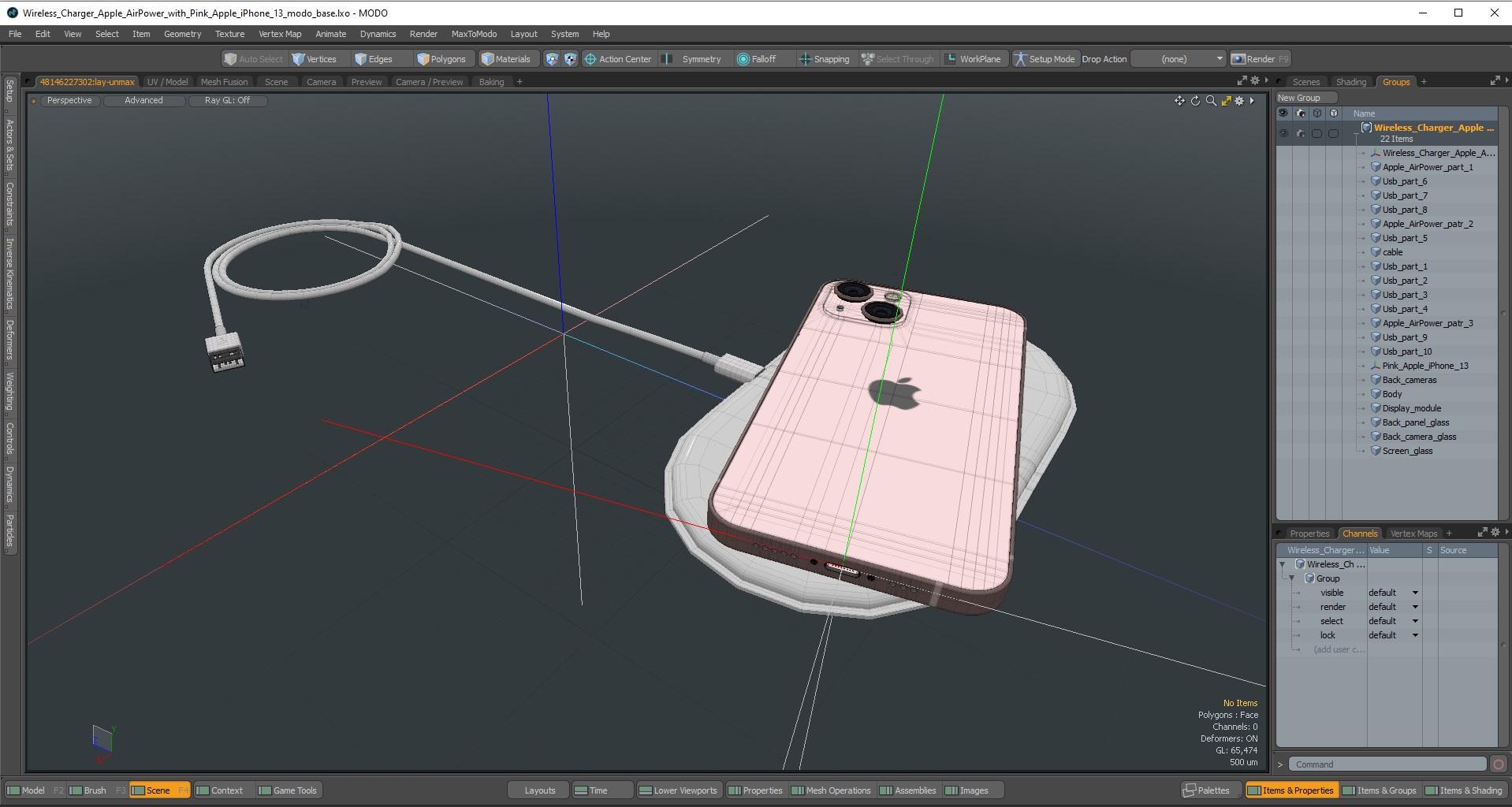Click the orange viewport maximize icon
The width and height of the screenshot is (1512, 807).
coord(1226,101)
